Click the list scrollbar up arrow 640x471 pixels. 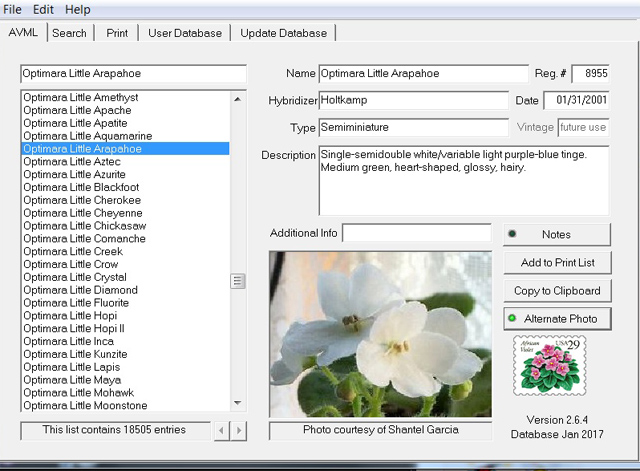238,99
